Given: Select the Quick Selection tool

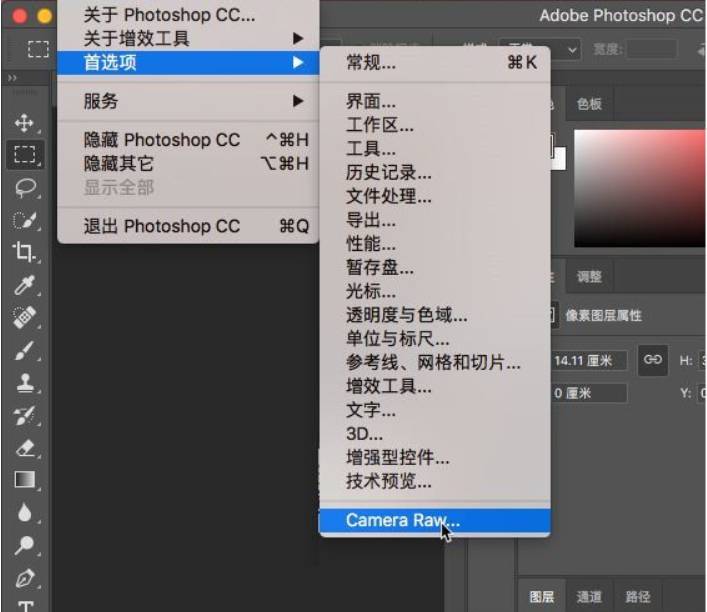Looking at the screenshot, I should coord(25,220).
